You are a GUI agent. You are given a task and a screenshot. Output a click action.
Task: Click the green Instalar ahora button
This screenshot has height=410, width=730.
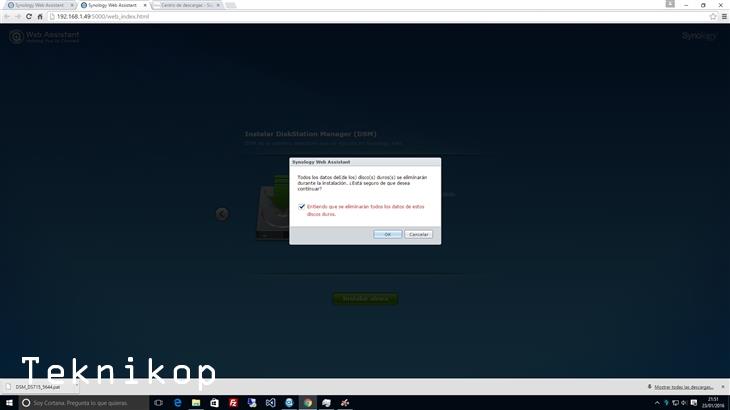[365, 298]
